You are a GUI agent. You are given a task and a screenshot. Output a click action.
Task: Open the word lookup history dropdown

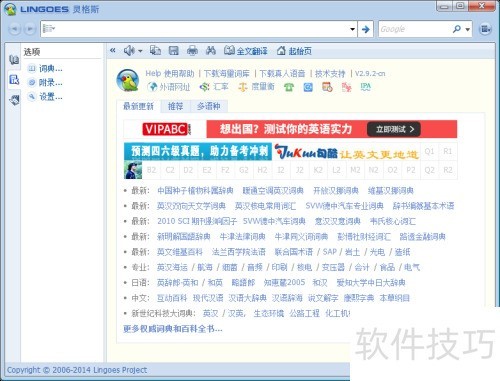(352, 29)
